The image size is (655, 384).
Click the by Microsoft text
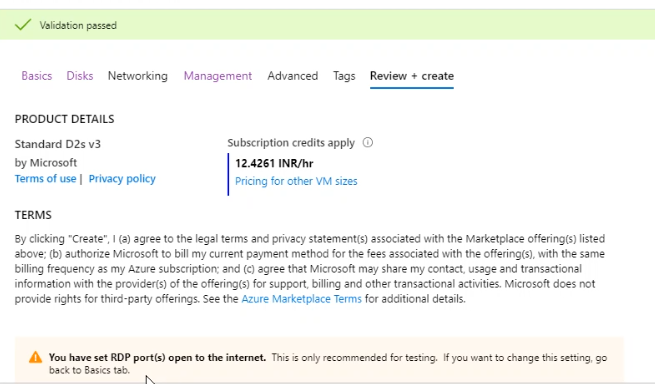tap(46, 163)
